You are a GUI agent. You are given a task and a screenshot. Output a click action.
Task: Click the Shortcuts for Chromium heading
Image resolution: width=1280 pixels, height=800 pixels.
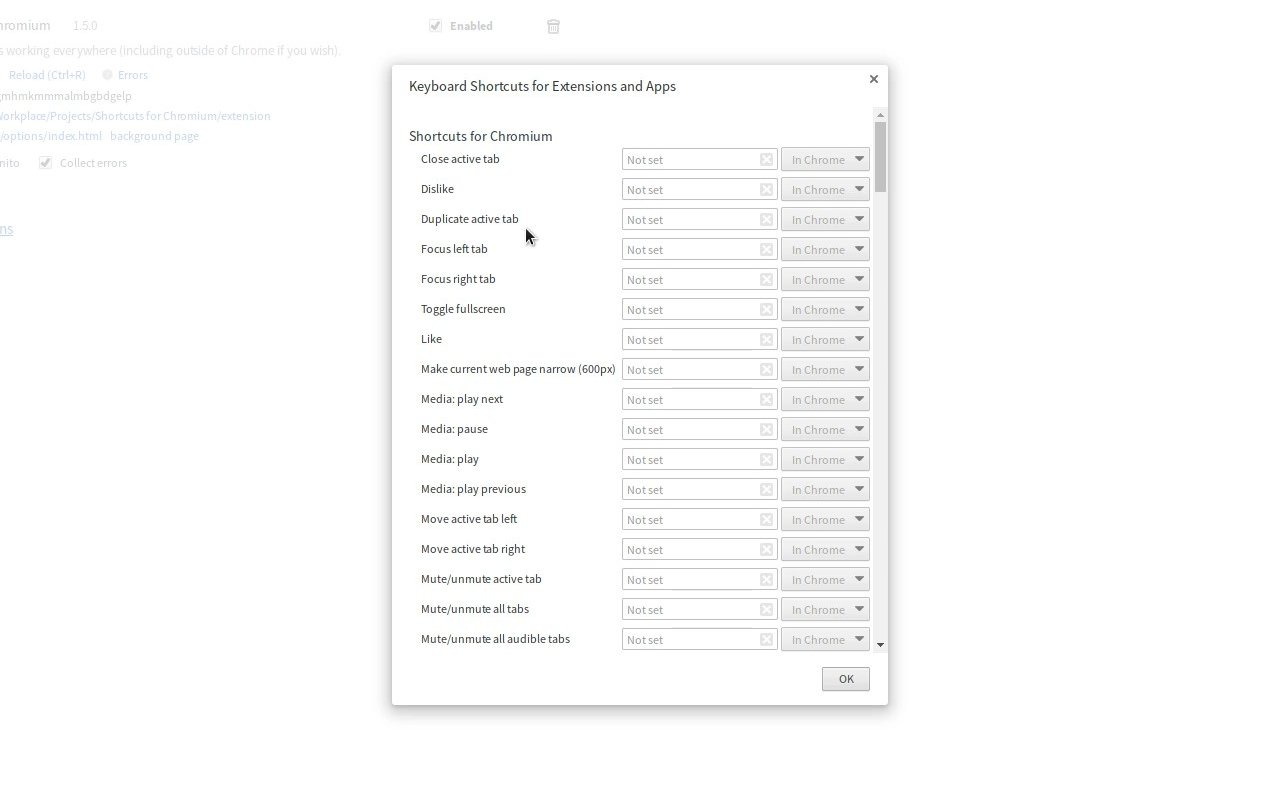(x=480, y=136)
